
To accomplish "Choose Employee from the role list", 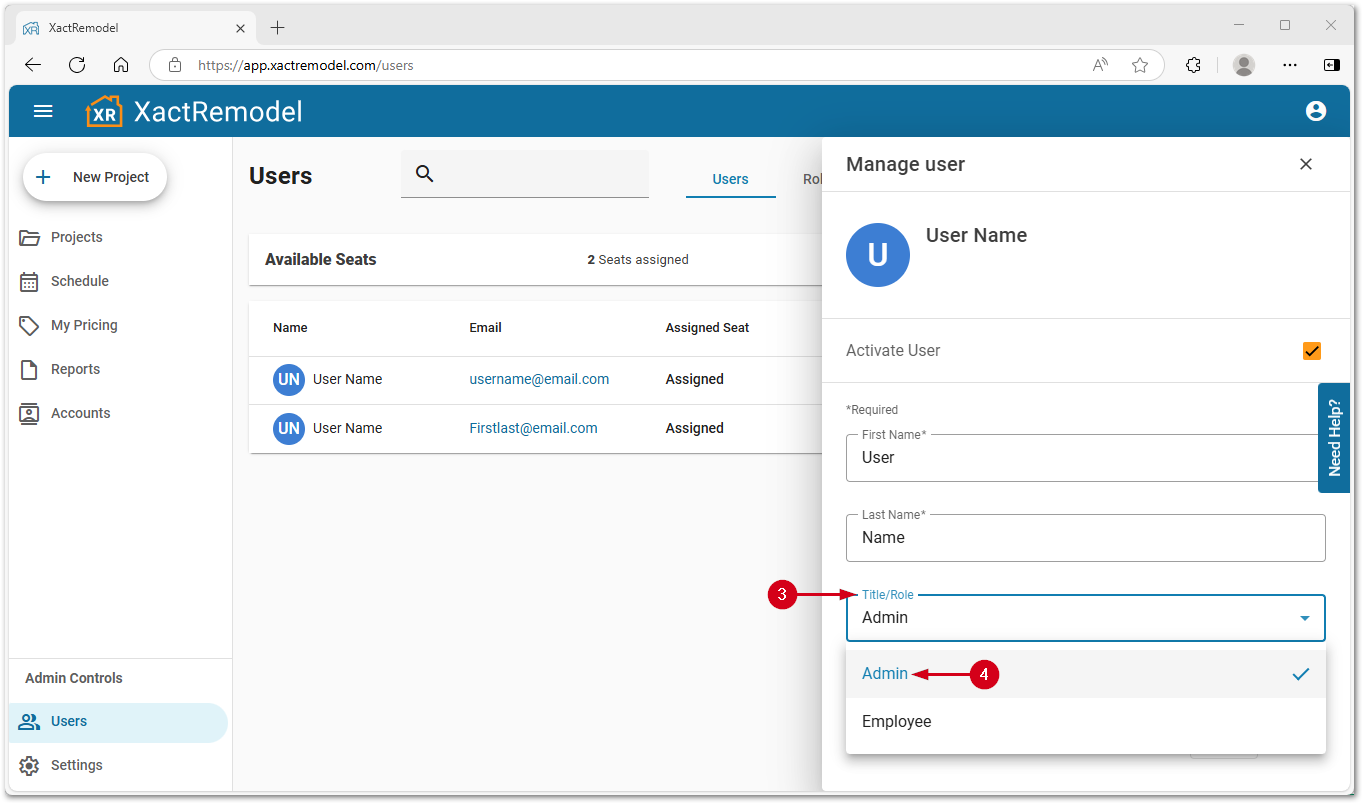I will 896,722.
